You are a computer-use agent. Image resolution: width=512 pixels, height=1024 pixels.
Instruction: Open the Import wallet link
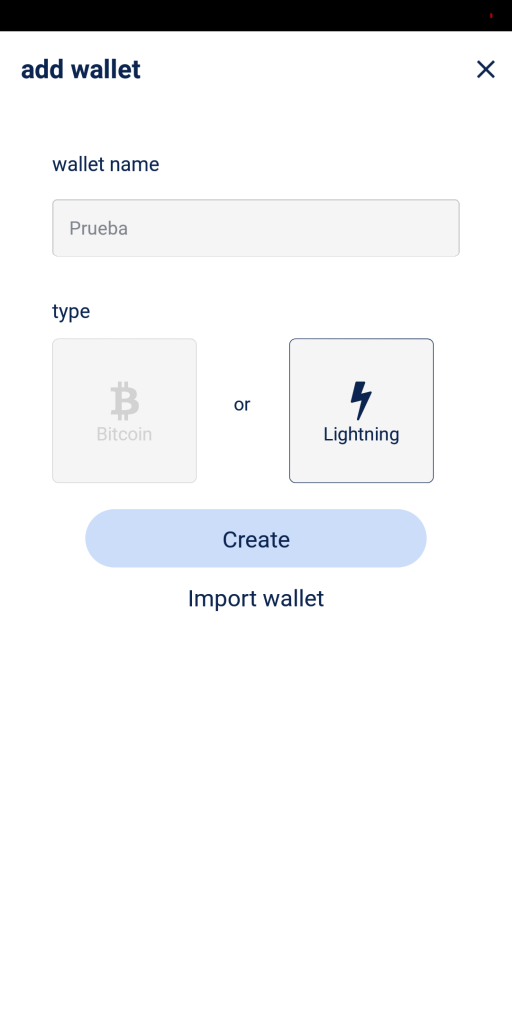click(256, 598)
